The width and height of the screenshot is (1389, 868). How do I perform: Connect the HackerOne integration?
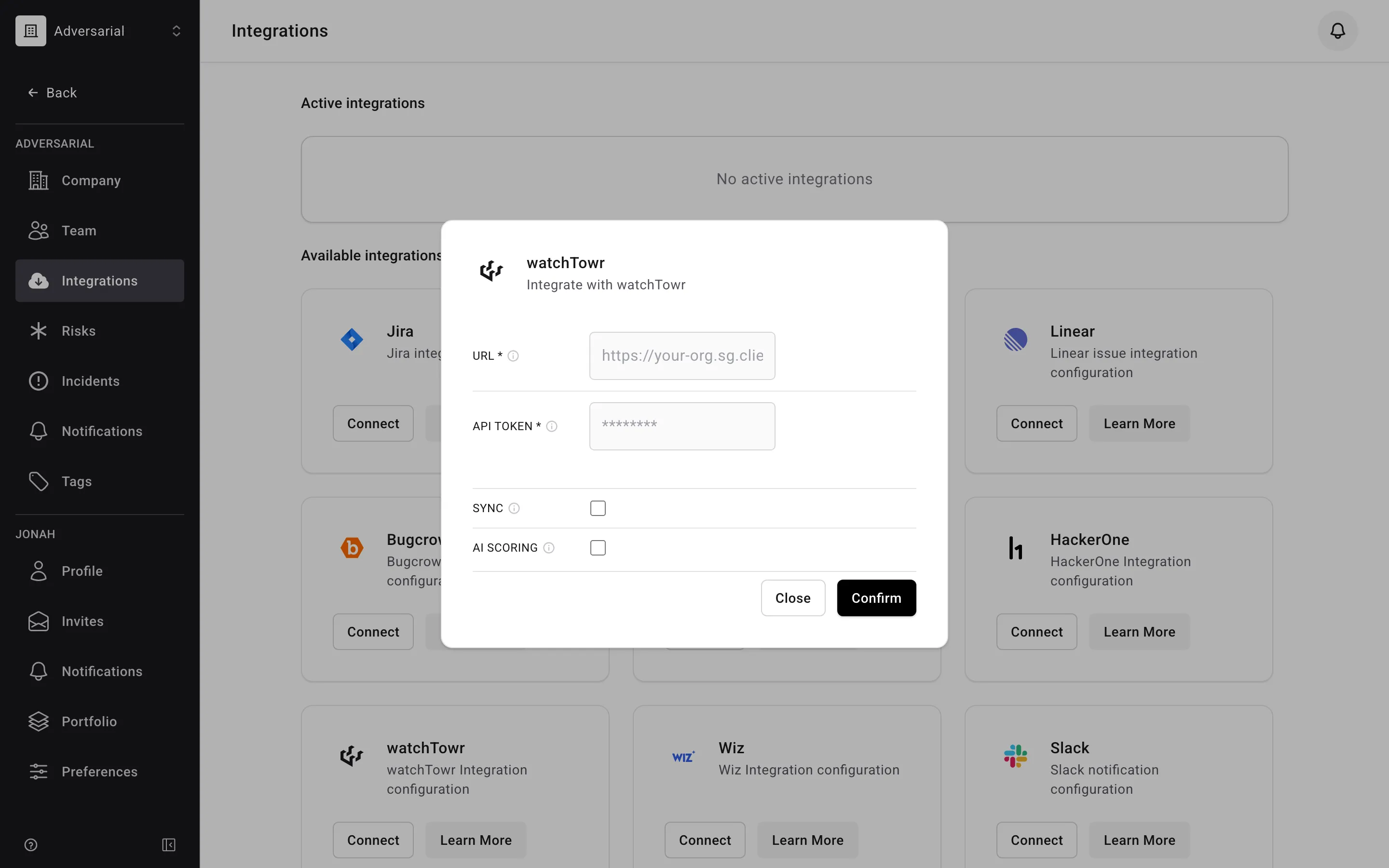click(x=1036, y=632)
